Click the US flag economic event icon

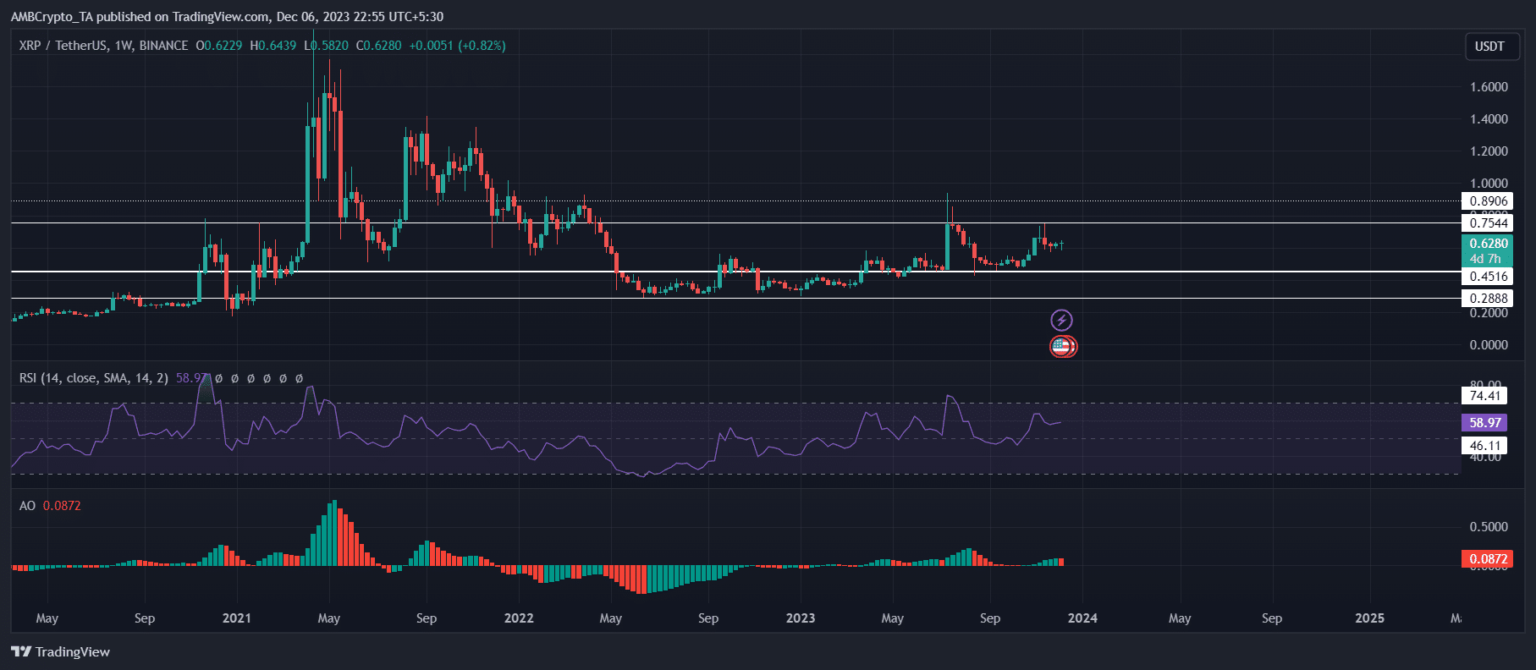coord(1062,347)
